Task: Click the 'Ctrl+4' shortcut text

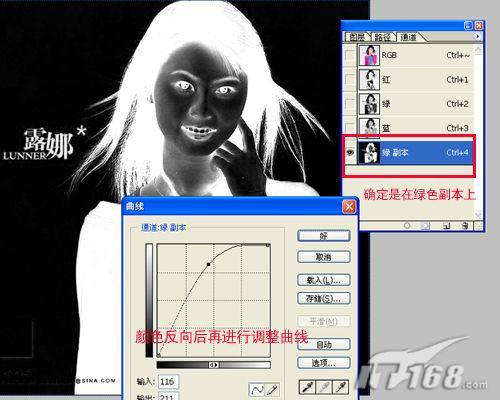Action: pos(457,152)
